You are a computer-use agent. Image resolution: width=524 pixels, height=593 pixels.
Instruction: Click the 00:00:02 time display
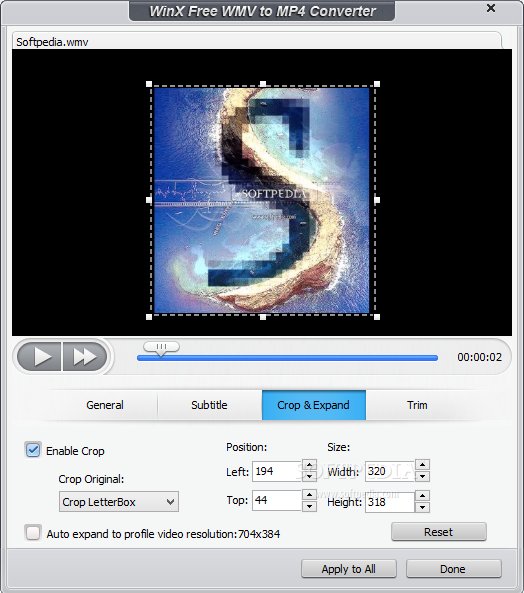point(479,357)
